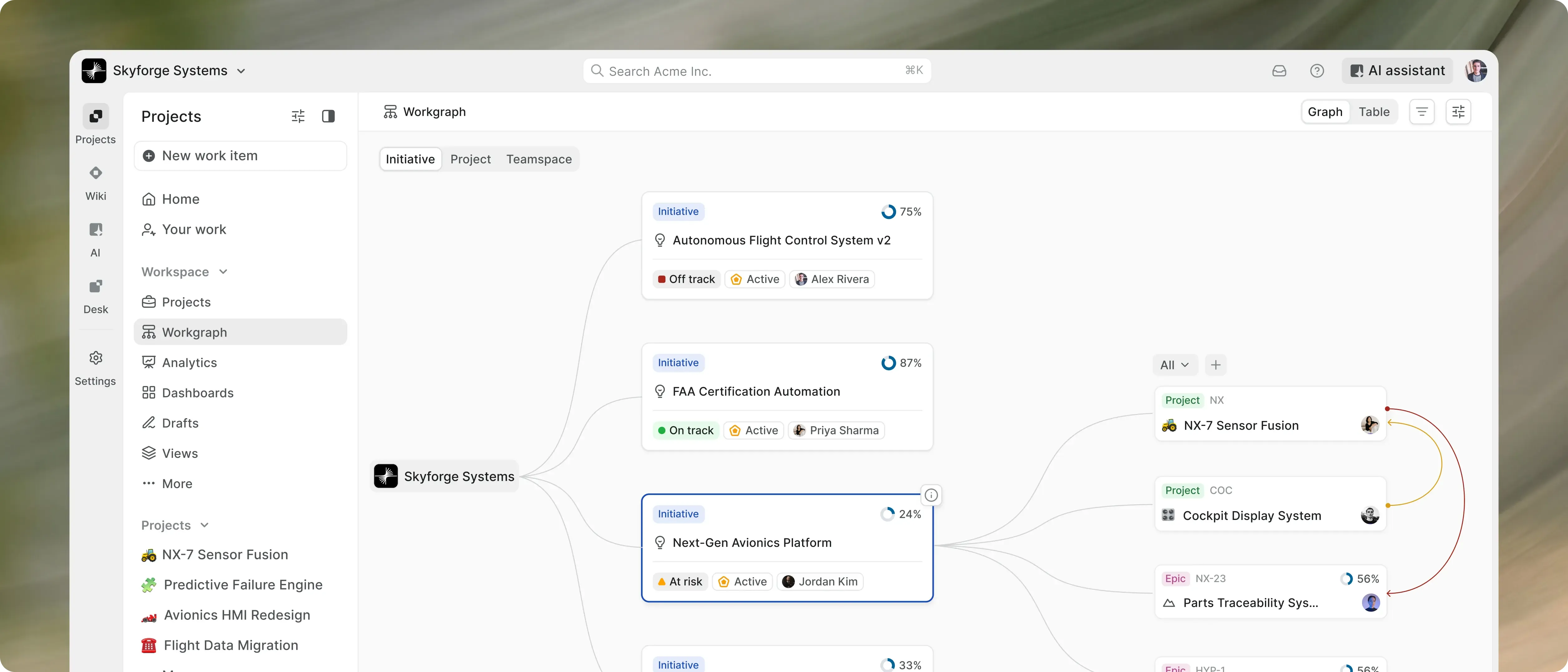Click Alex Rivera owner chip

[832, 279]
